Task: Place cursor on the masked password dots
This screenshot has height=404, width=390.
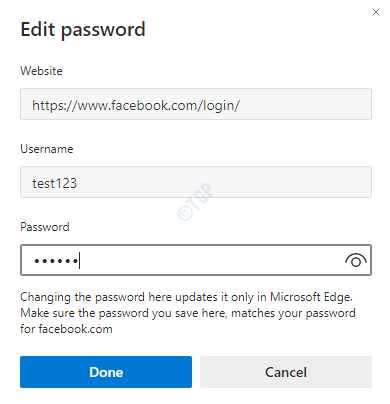Action: [x=56, y=261]
